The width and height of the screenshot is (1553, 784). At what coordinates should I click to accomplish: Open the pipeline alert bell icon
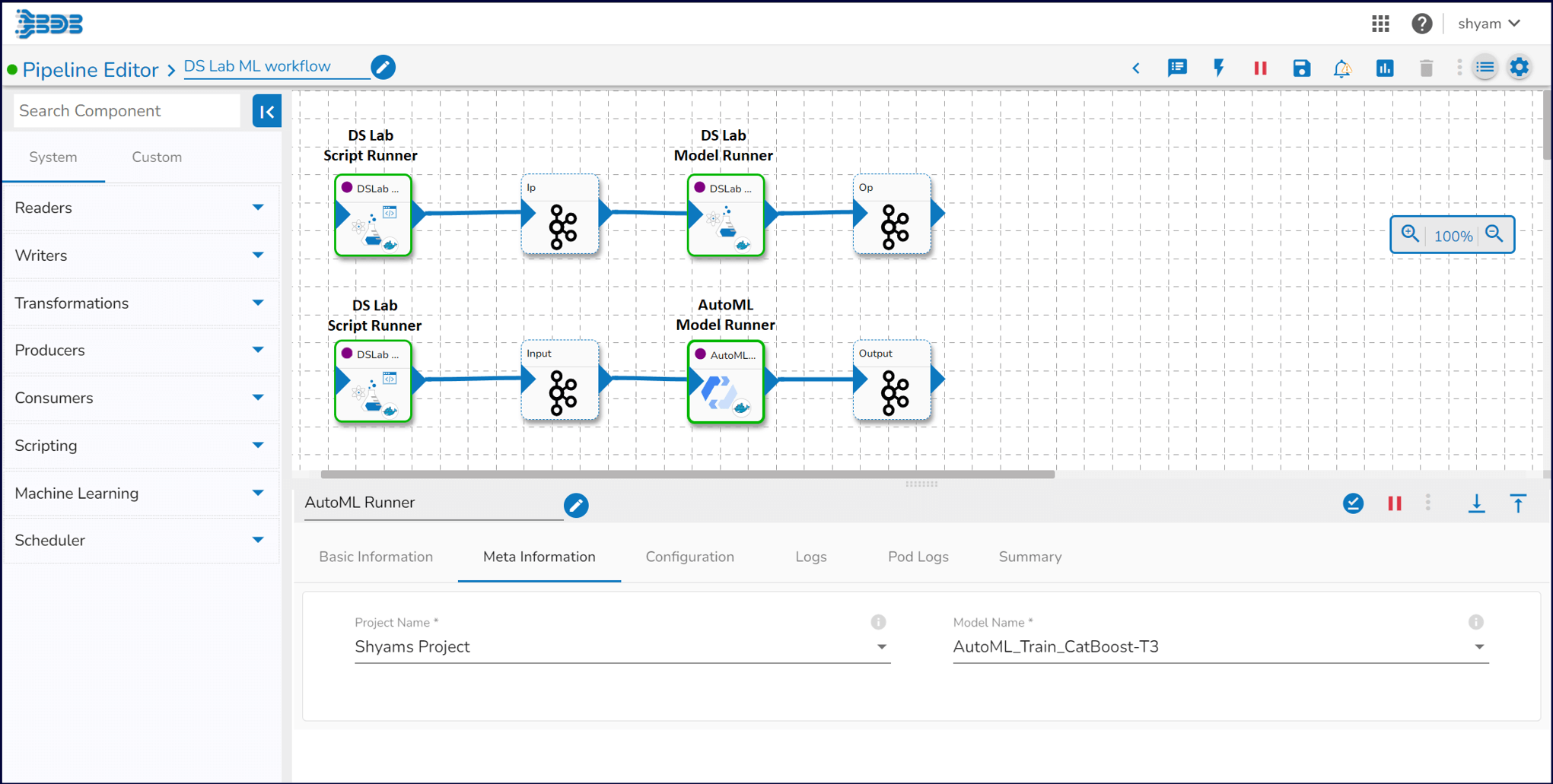[x=1342, y=68]
